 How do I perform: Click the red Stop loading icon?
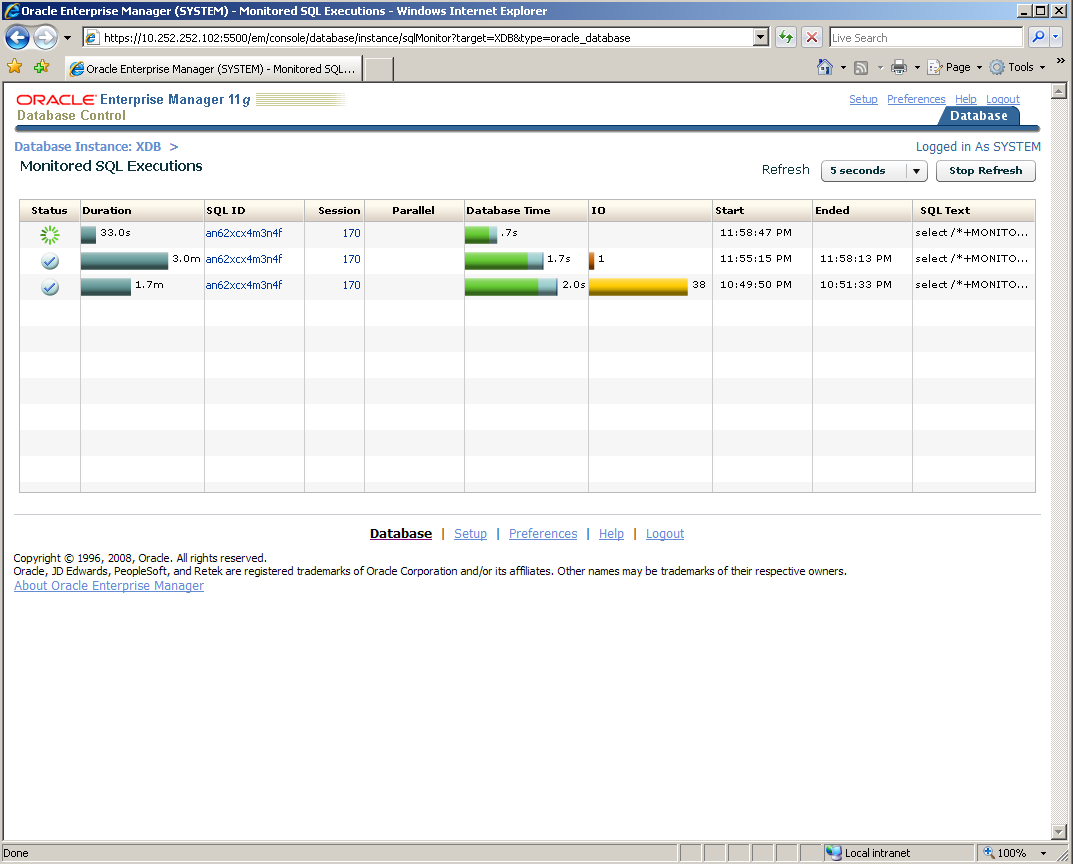coord(812,38)
